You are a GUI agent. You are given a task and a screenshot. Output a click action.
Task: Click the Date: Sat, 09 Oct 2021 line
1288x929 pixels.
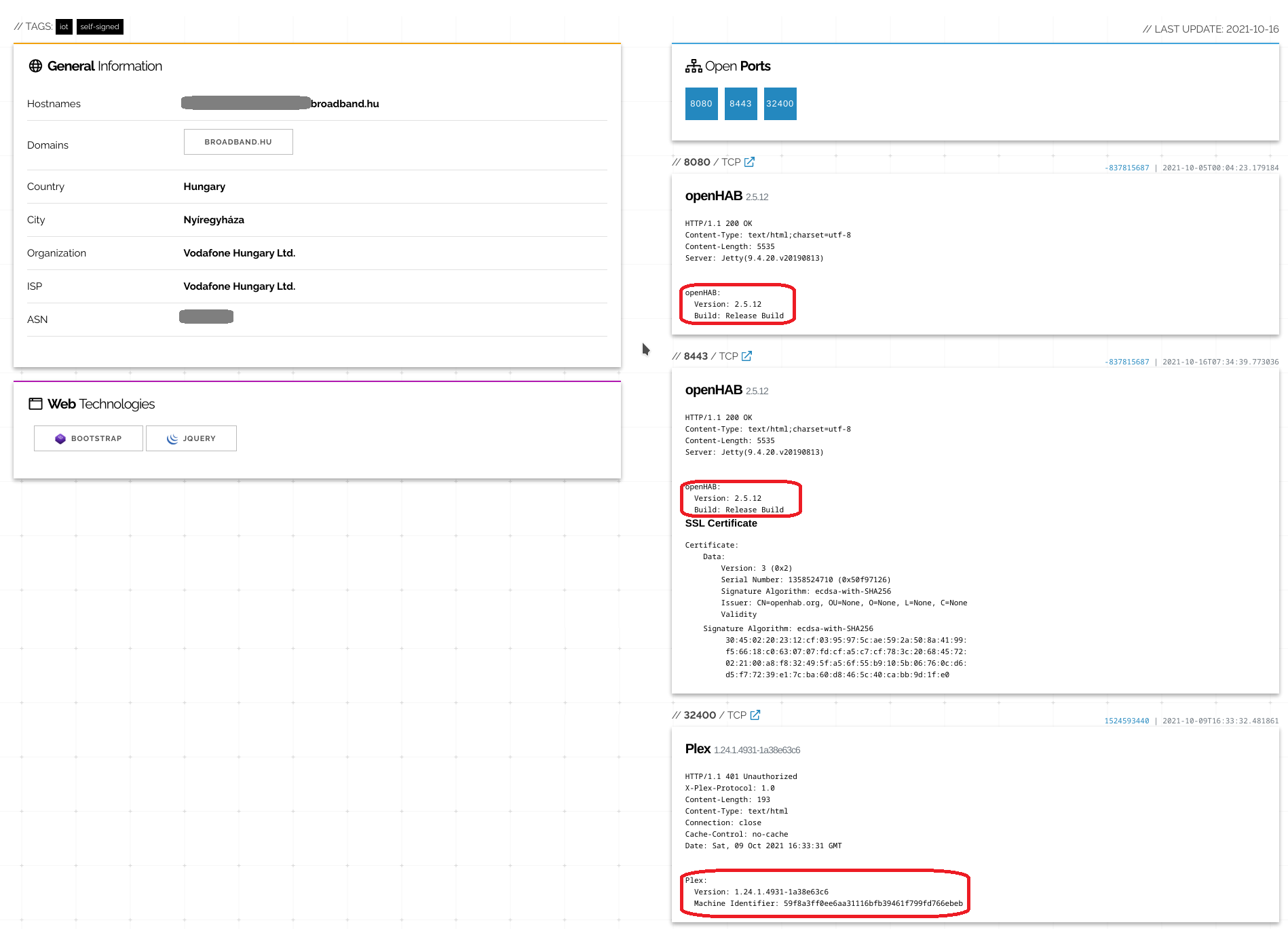pyautogui.click(x=763, y=846)
